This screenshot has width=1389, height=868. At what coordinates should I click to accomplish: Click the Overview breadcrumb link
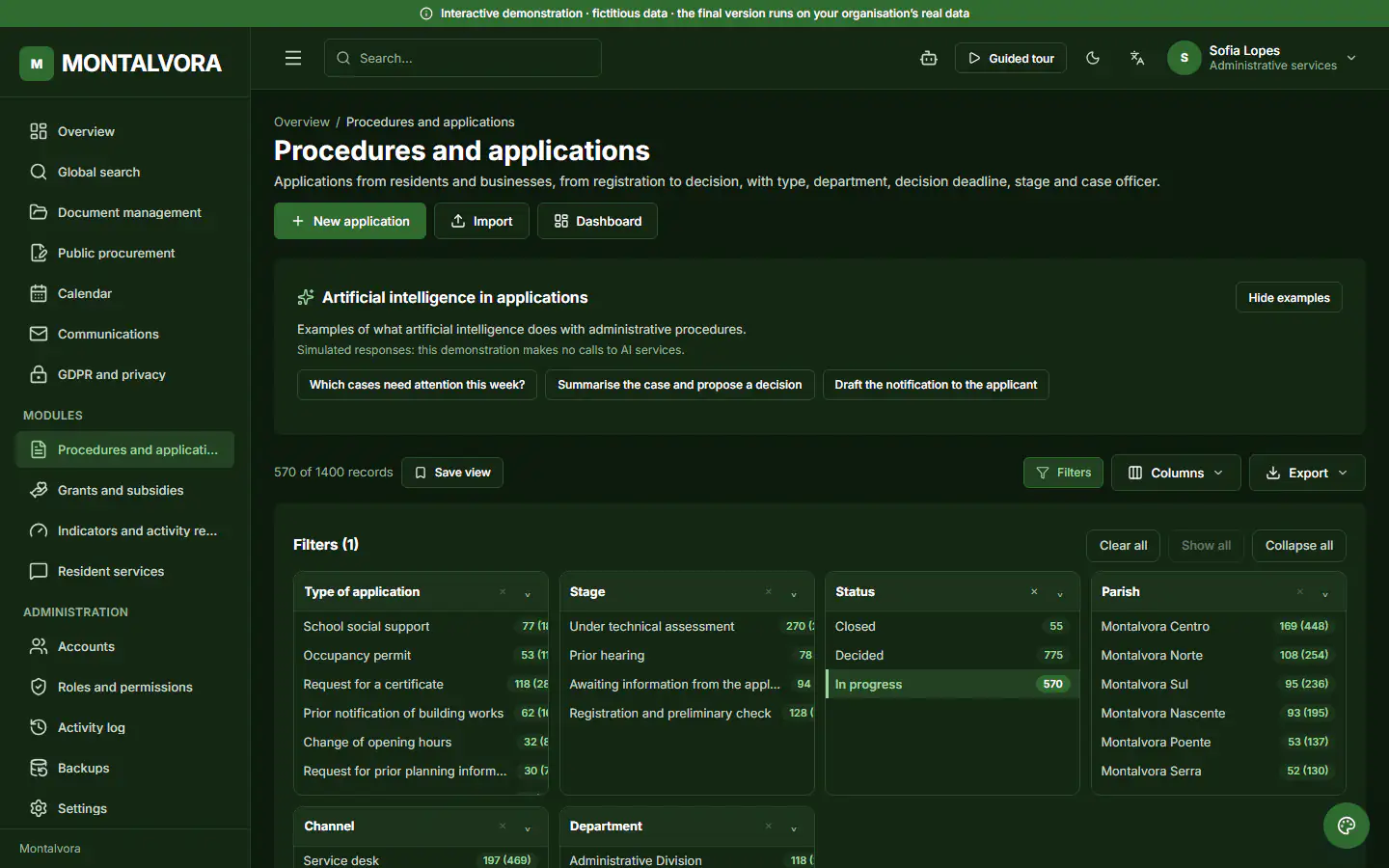coord(302,122)
